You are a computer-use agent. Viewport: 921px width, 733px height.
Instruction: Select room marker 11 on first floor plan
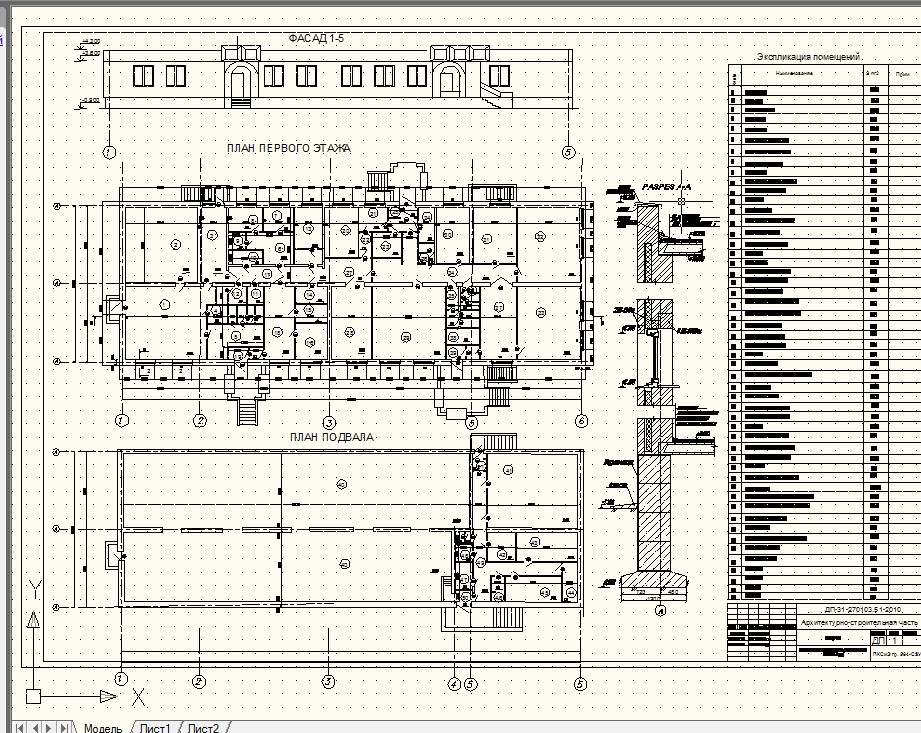pos(256,294)
